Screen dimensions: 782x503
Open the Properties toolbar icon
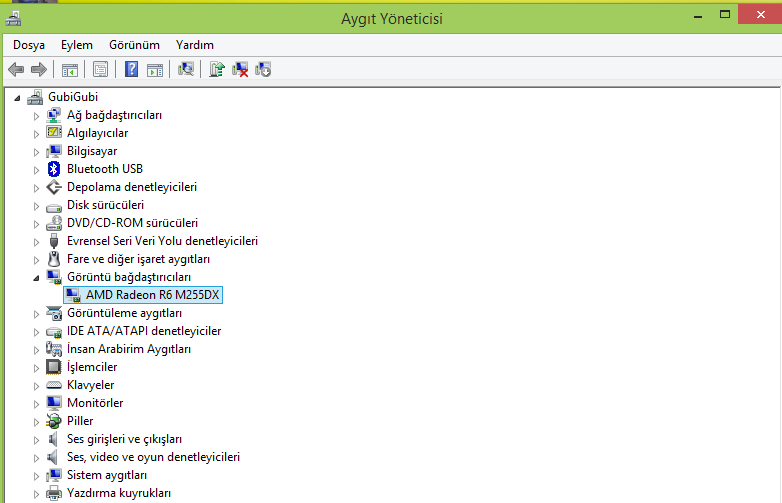click(x=100, y=69)
